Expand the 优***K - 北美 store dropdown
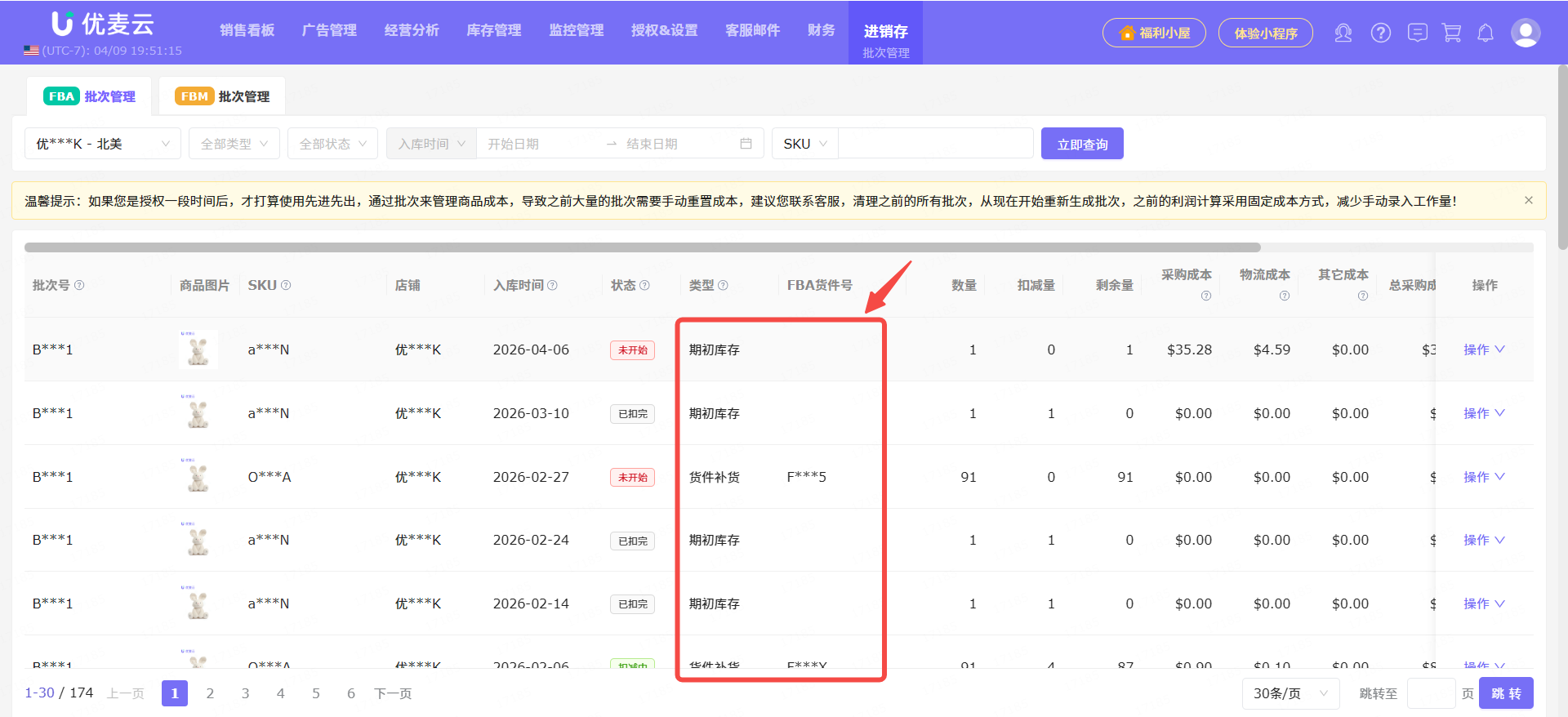This screenshot has height=717, width=1568. point(103,144)
